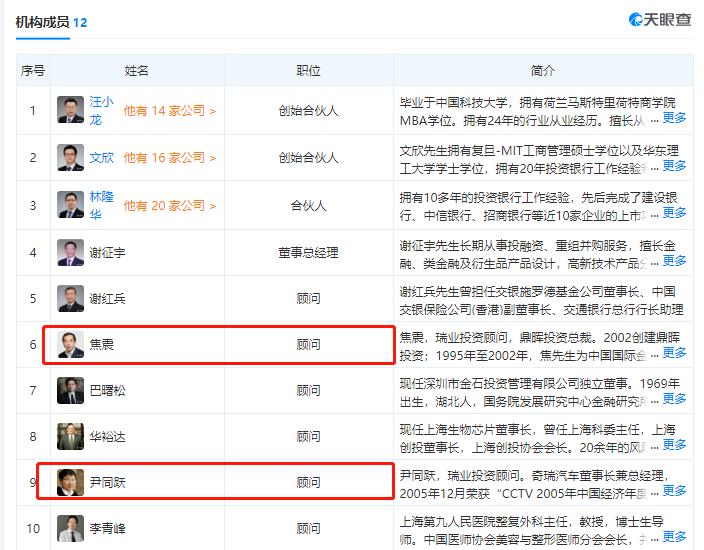This screenshot has height=550, width=704.
Task: Open 林隆华's profile photo
Action: click(x=70, y=205)
